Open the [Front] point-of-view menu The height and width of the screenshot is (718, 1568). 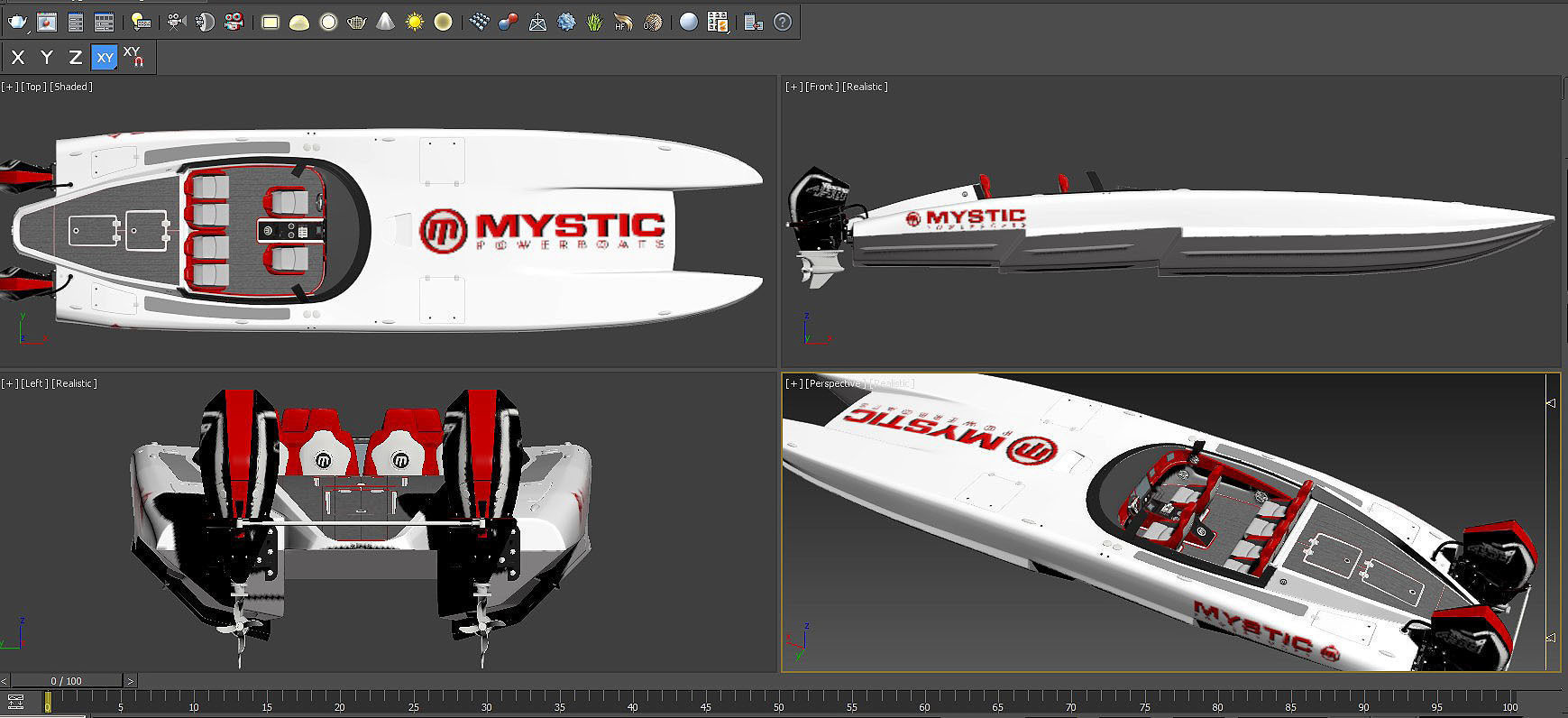coord(821,87)
